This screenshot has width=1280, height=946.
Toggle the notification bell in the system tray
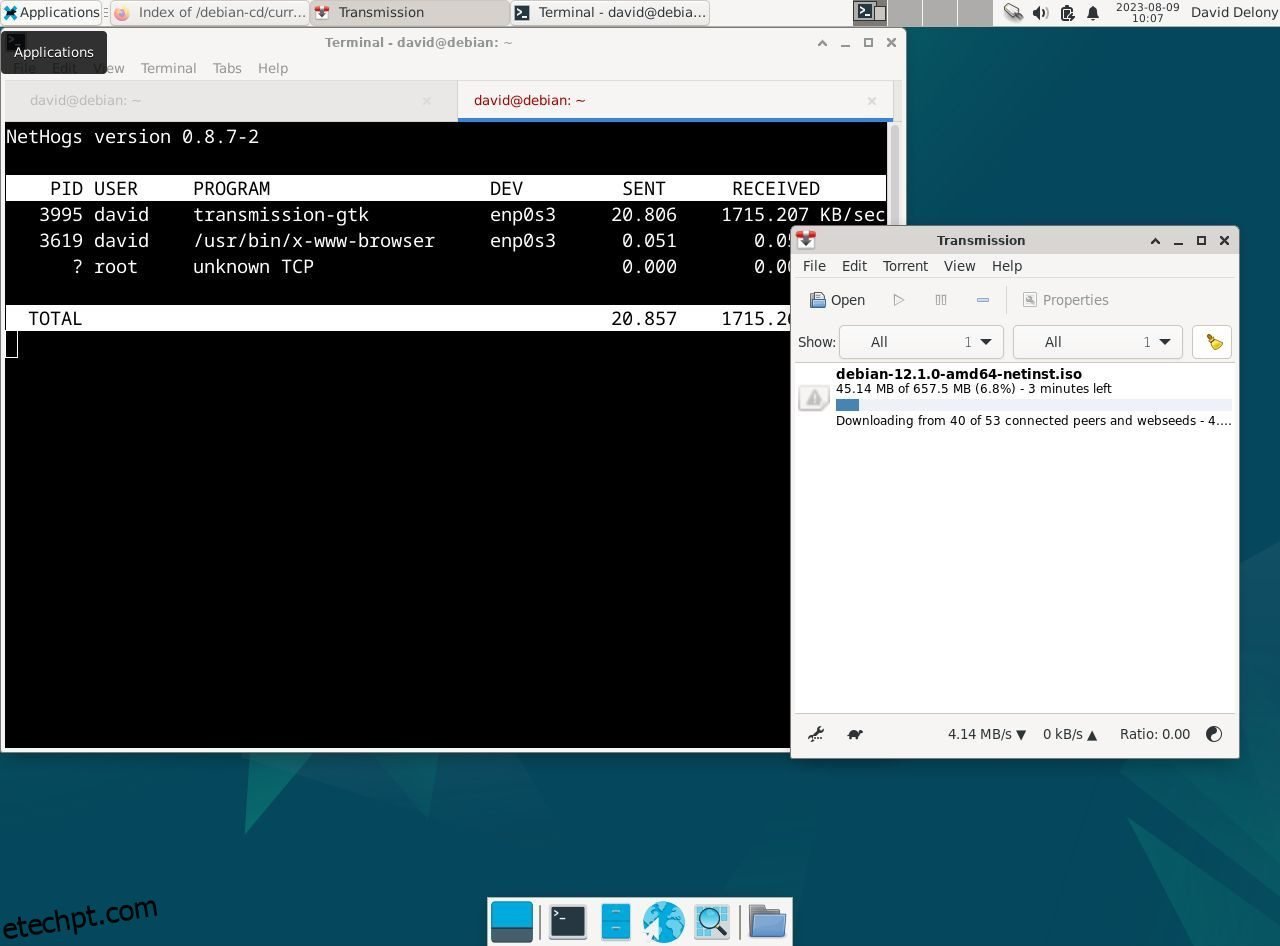[1091, 13]
